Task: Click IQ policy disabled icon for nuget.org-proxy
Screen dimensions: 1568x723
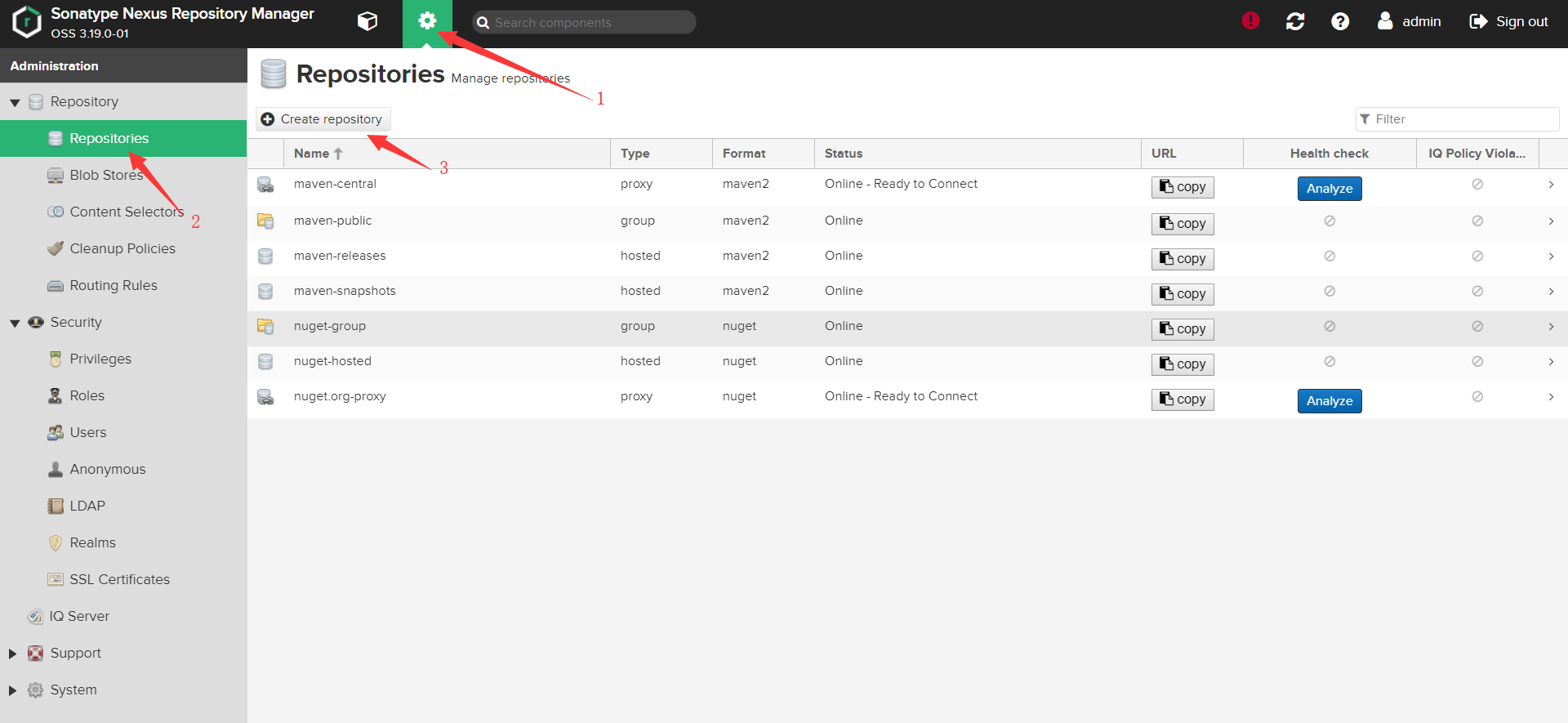Action: 1477,396
